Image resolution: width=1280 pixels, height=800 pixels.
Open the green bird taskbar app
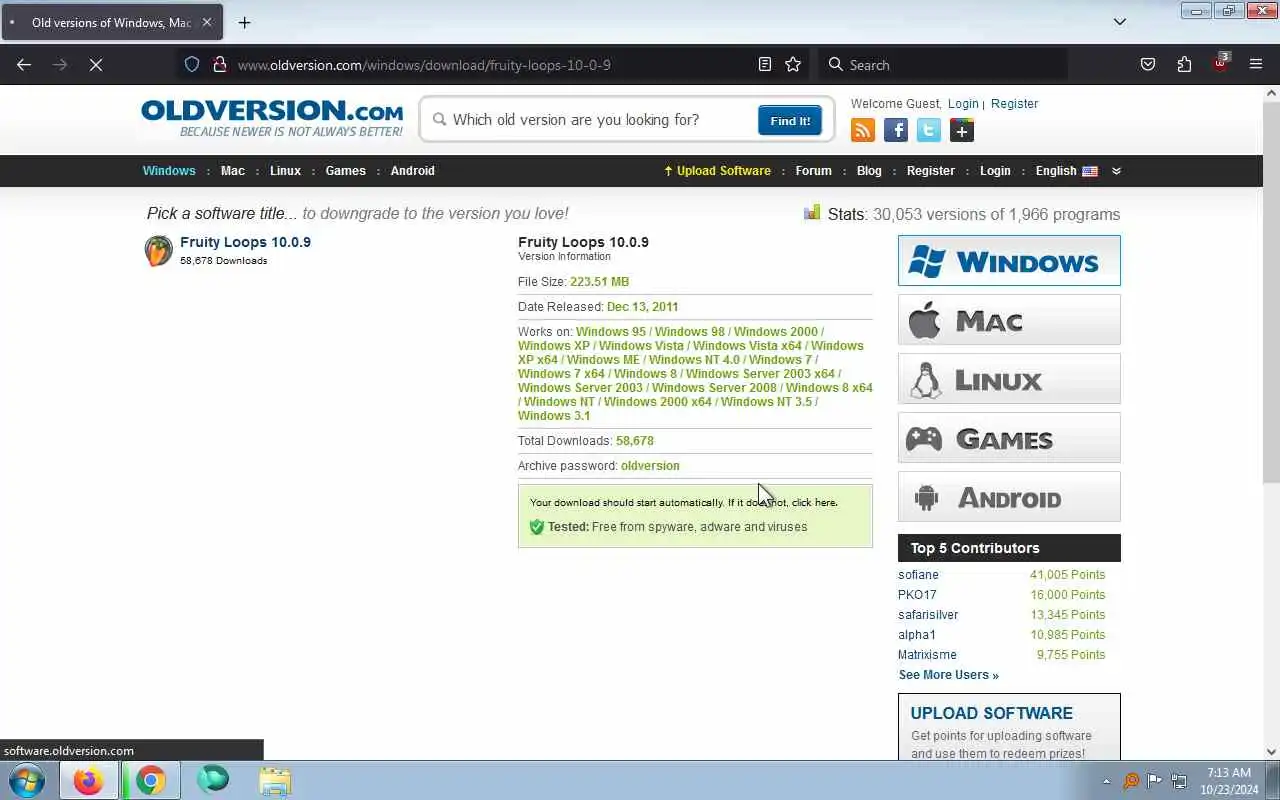pos(212,779)
